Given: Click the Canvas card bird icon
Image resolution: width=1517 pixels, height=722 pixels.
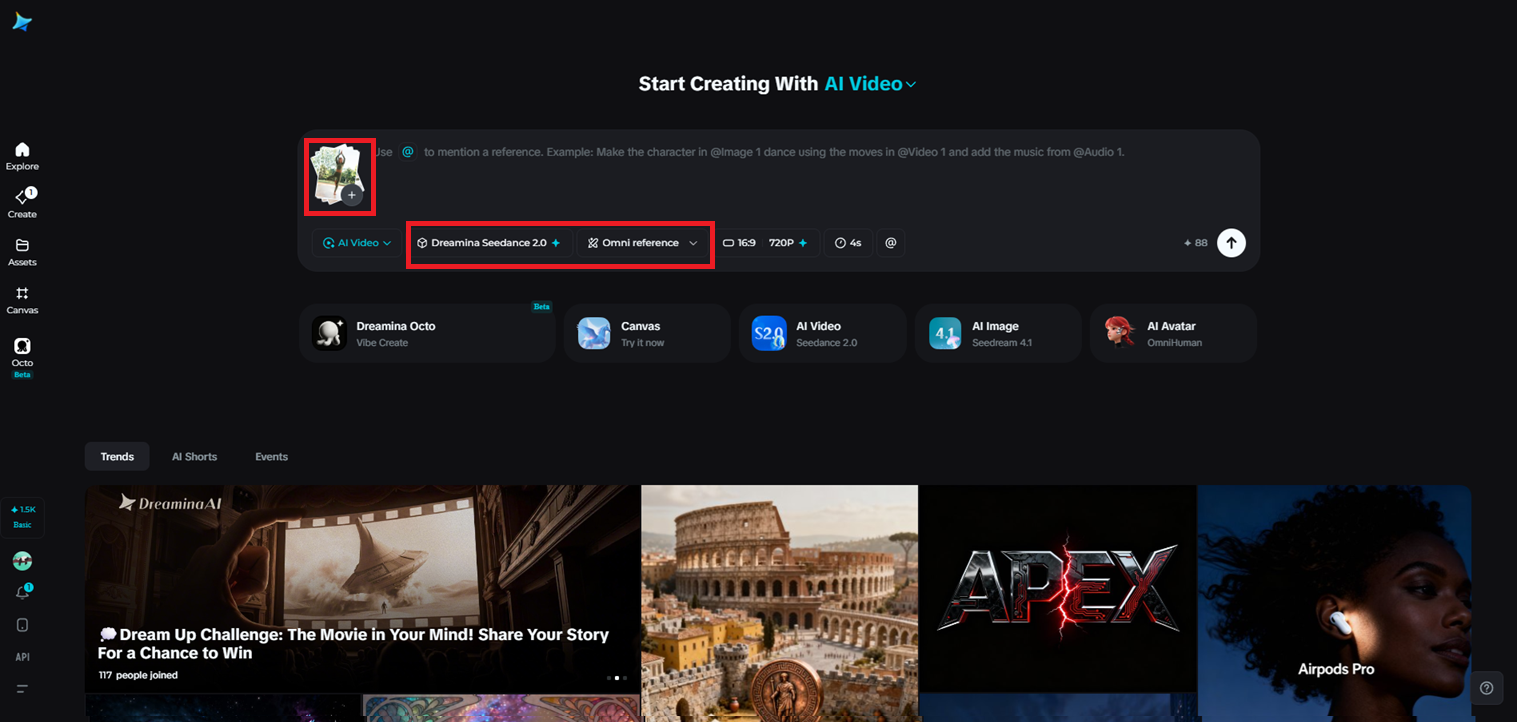Looking at the screenshot, I should pos(594,333).
